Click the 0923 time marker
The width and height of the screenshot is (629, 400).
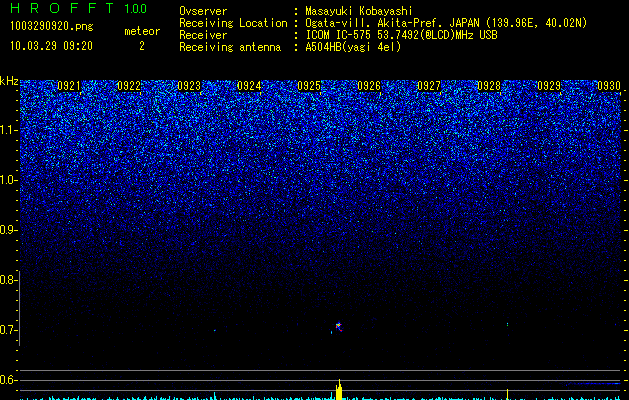click(x=189, y=86)
